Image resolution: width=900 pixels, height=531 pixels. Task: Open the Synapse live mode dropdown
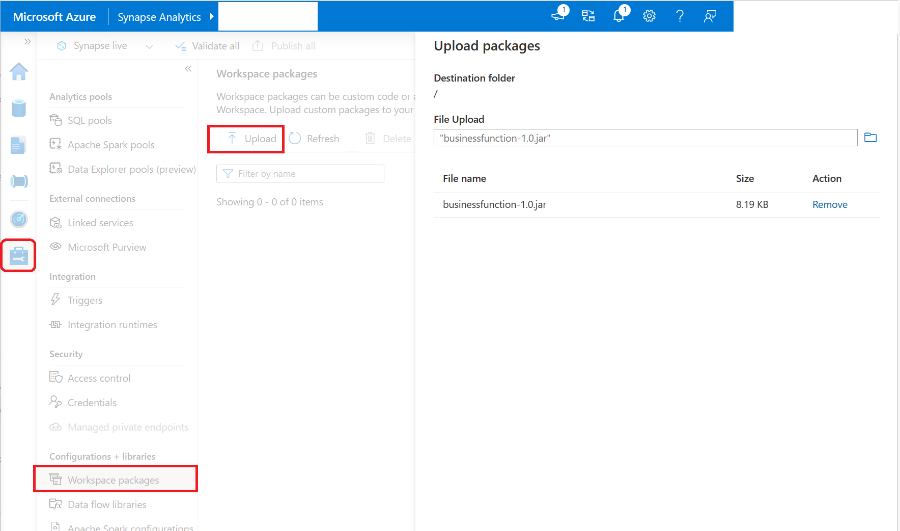coord(105,46)
